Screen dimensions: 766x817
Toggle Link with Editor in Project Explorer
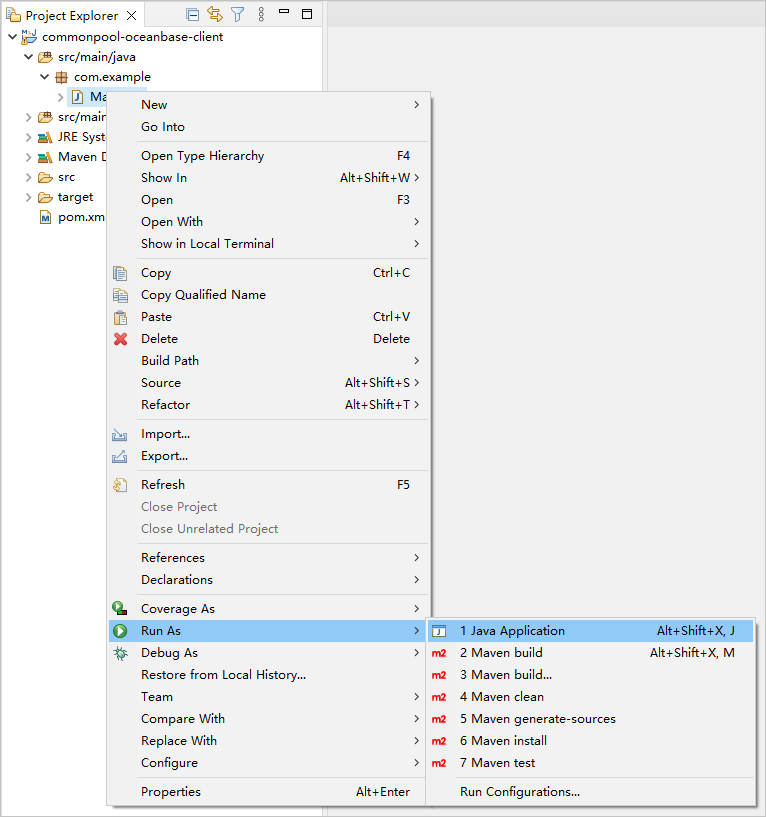pyautogui.click(x=215, y=14)
